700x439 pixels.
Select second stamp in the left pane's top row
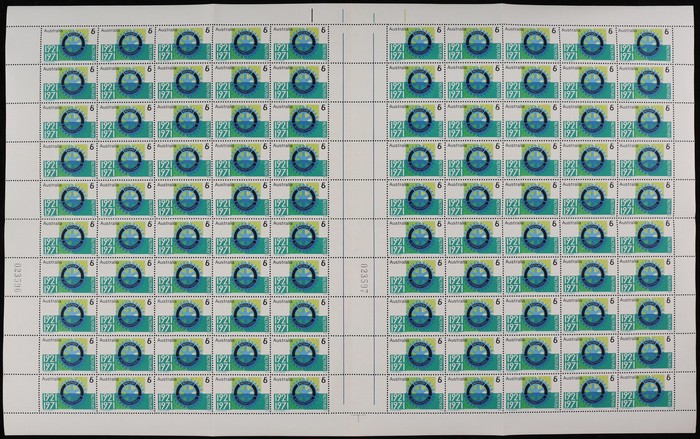(x=125, y=46)
